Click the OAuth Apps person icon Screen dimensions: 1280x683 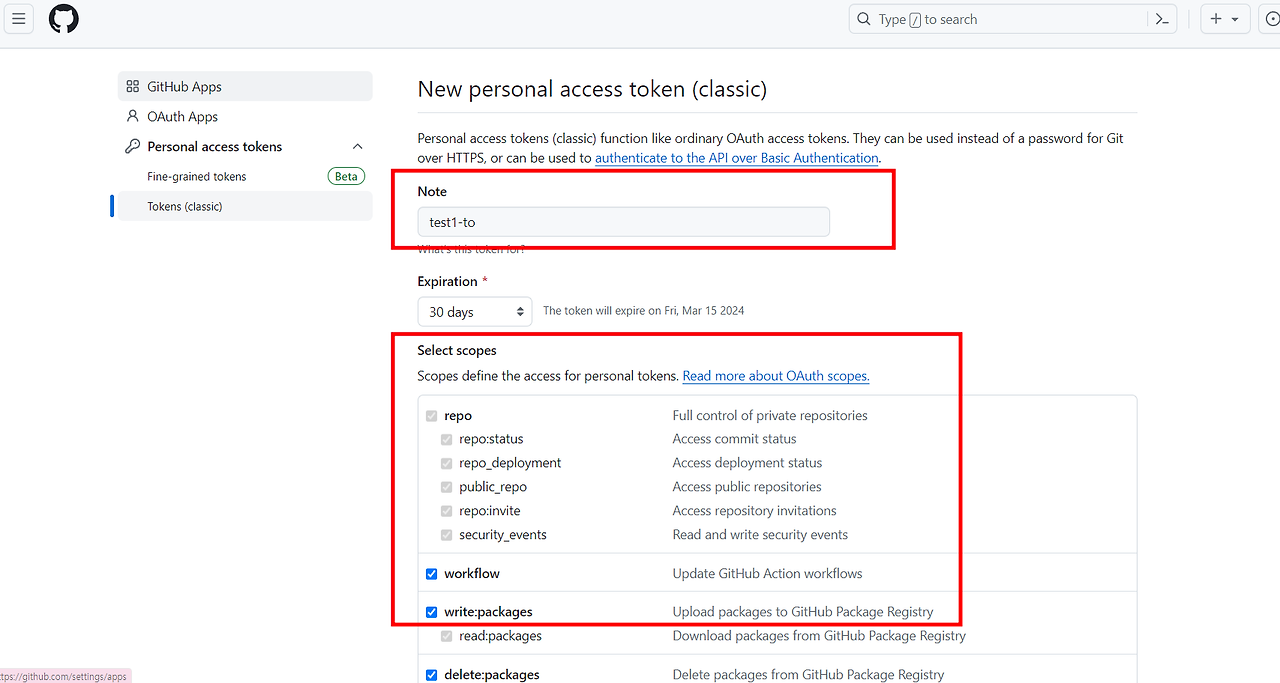coord(133,117)
